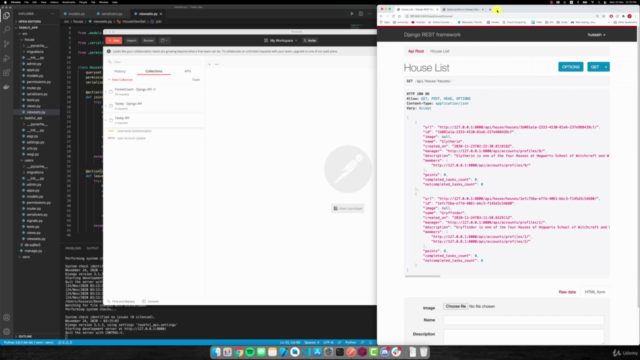Click the Postman Runner button
Viewport: 640px width, 360px height.
tap(149, 40)
